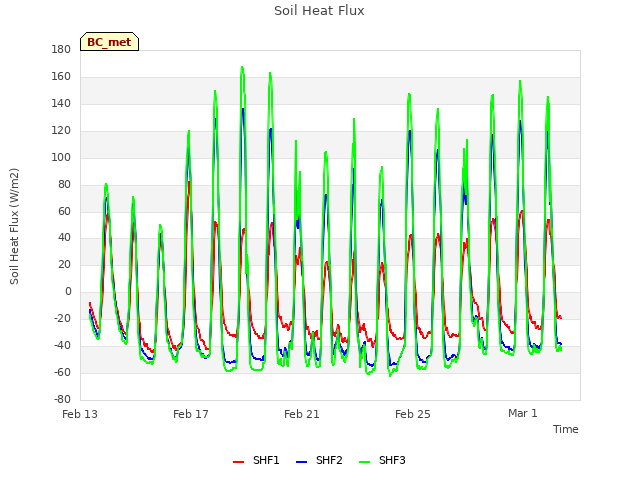Click the Feb 21 x-axis tick label
The width and height of the screenshot is (640, 480).
(x=302, y=414)
